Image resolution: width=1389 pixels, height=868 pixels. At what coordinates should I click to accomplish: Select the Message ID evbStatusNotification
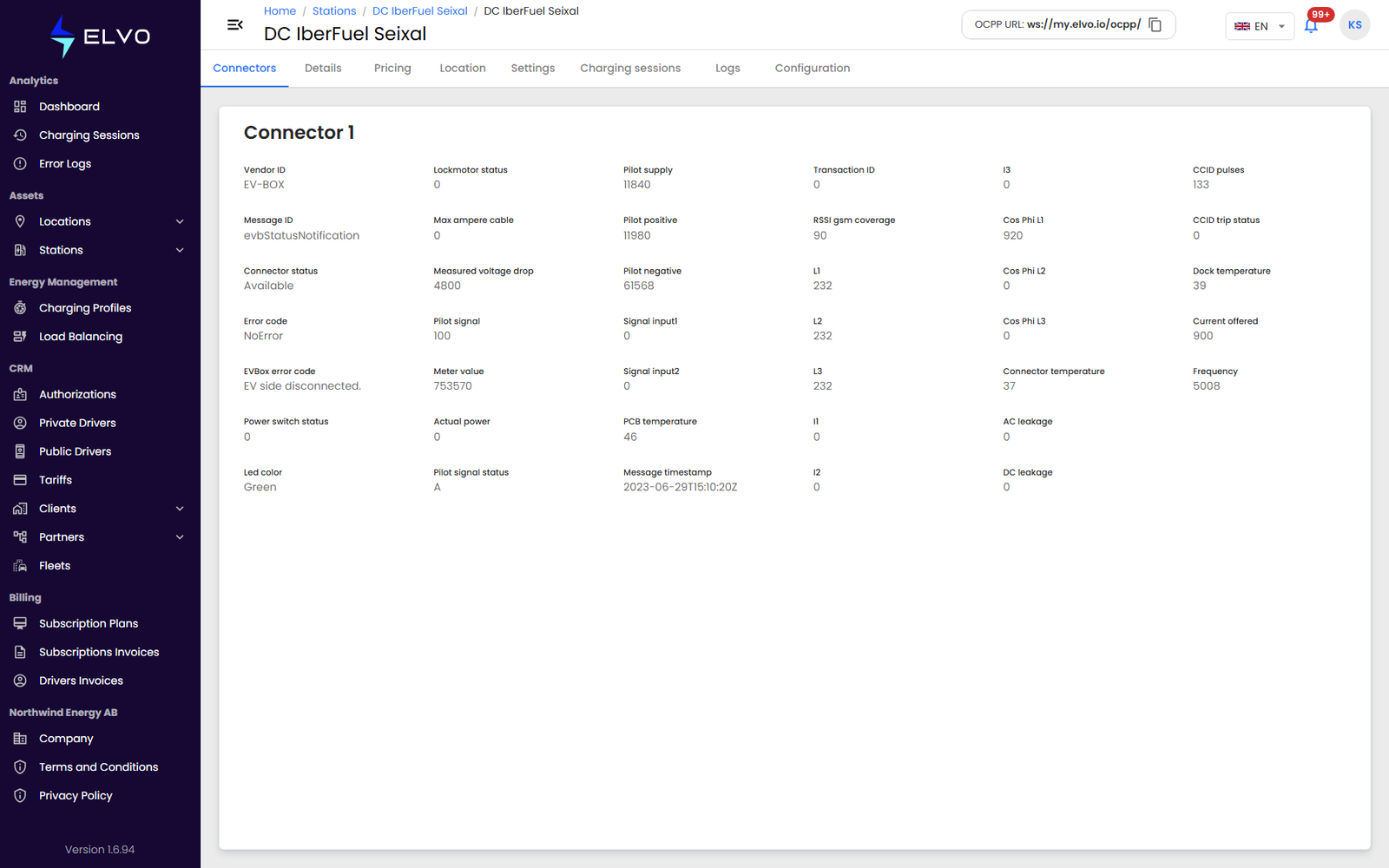point(301,235)
